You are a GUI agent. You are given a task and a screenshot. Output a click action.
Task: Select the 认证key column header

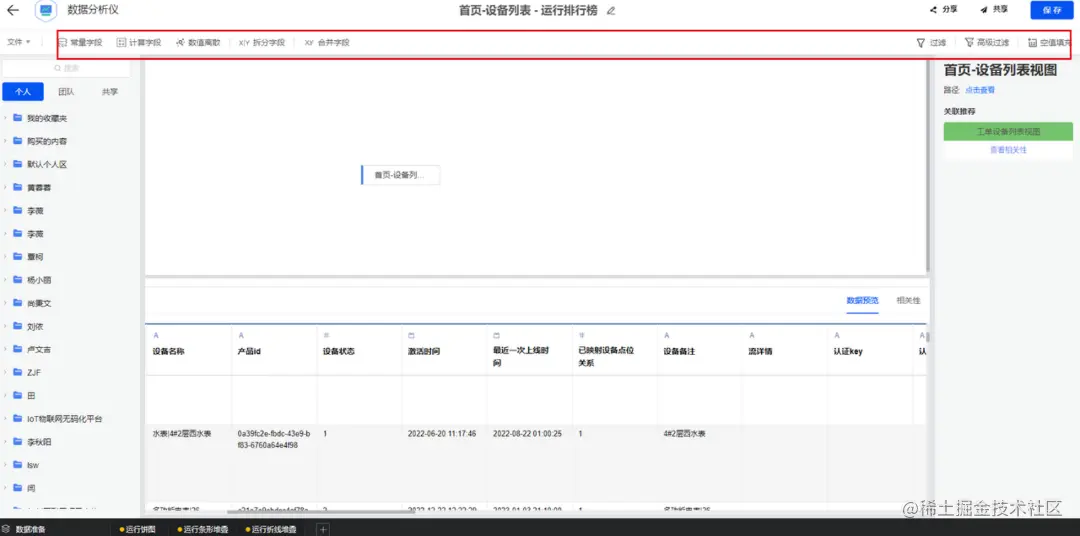click(848, 351)
